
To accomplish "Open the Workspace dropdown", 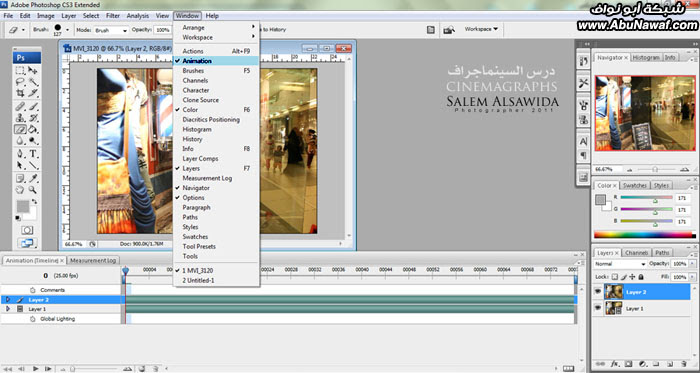I will [481, 29].
